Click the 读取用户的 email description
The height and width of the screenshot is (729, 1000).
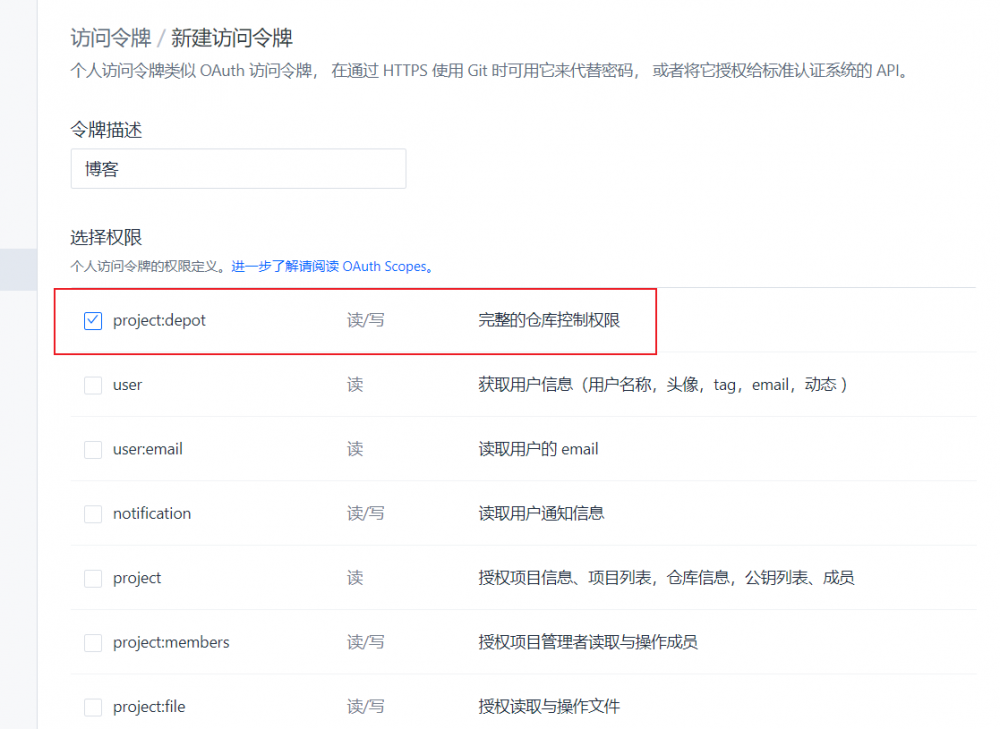(538, 449)
